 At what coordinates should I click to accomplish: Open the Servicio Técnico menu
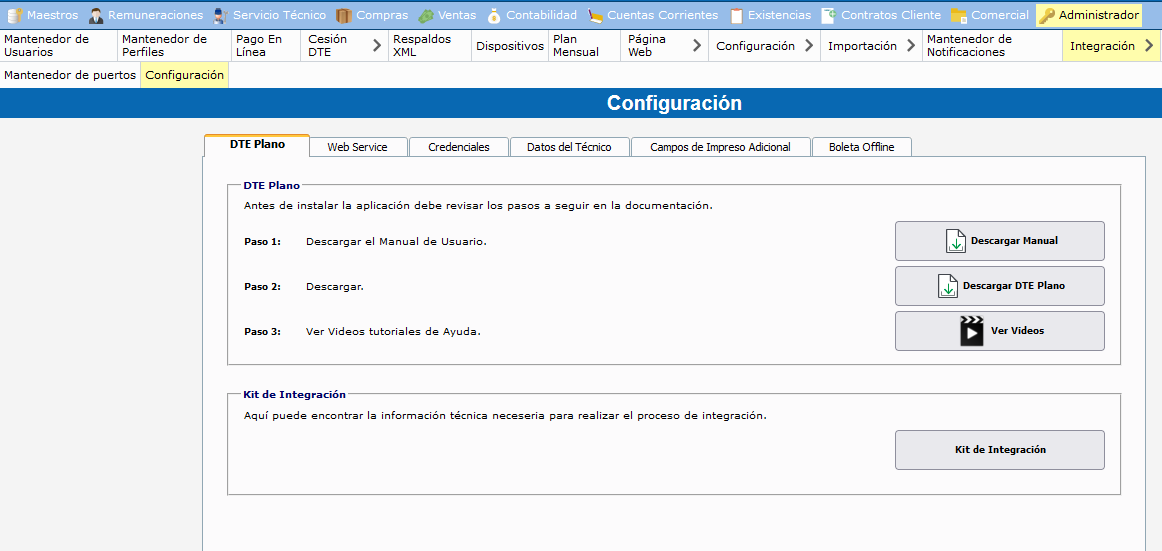click(270, 15)
